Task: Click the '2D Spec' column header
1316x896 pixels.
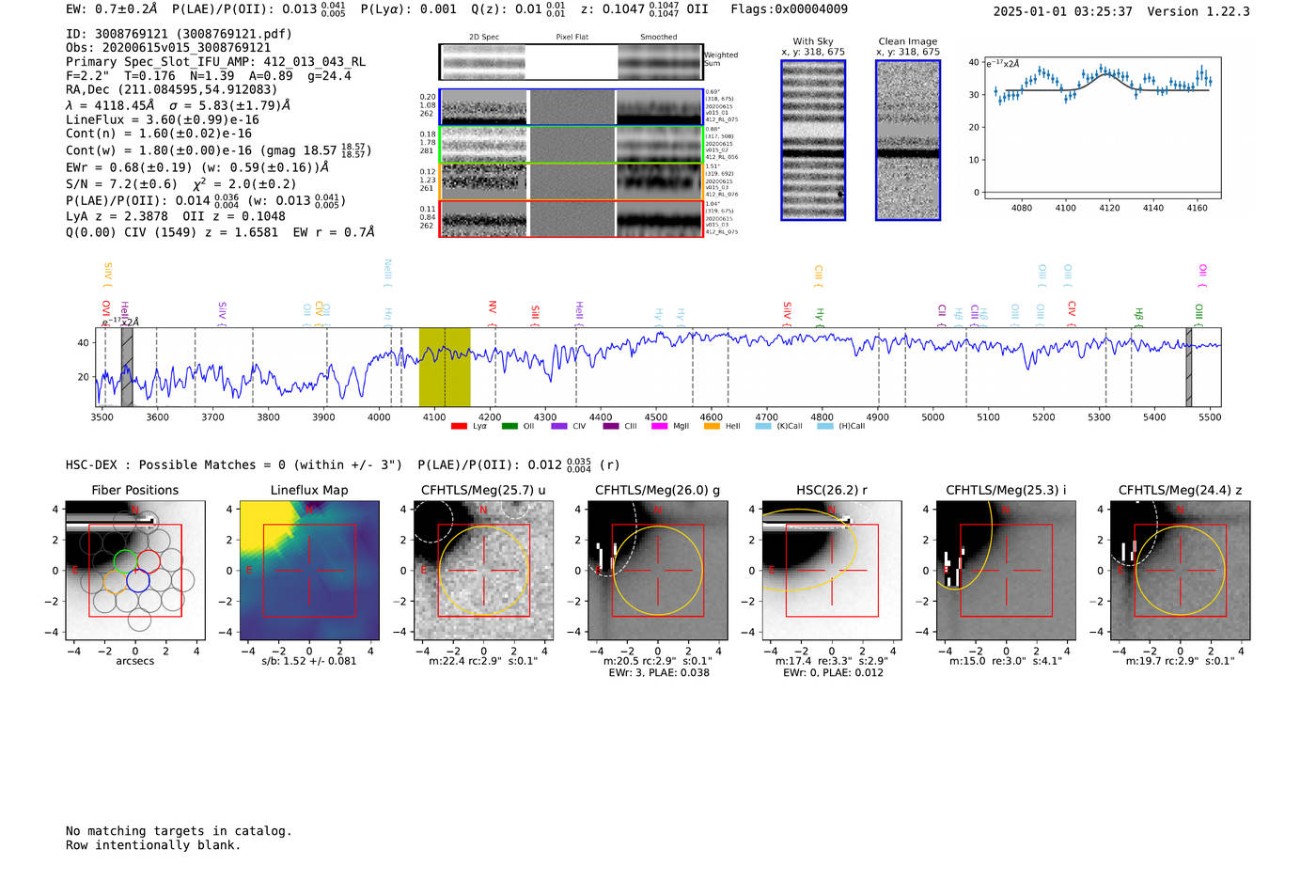Action: coord(484,38)
